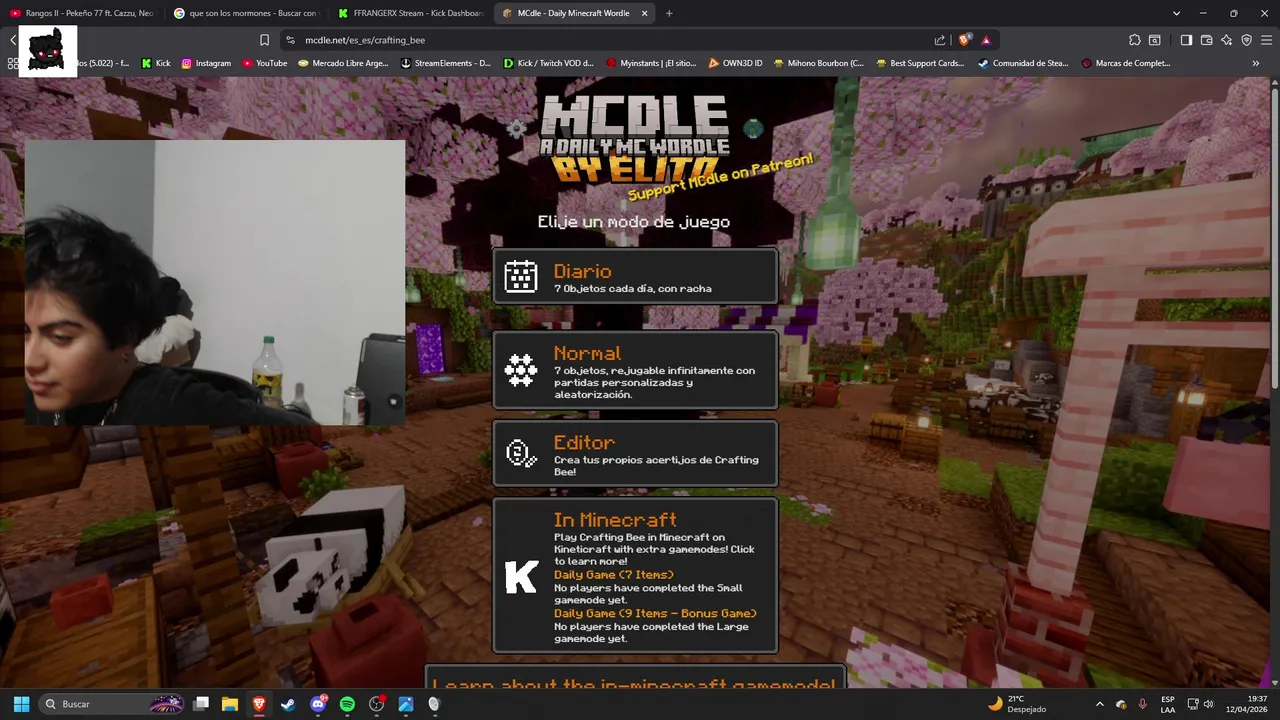Click the Windows Start button
1280x720 pixels.
[21, 704]
